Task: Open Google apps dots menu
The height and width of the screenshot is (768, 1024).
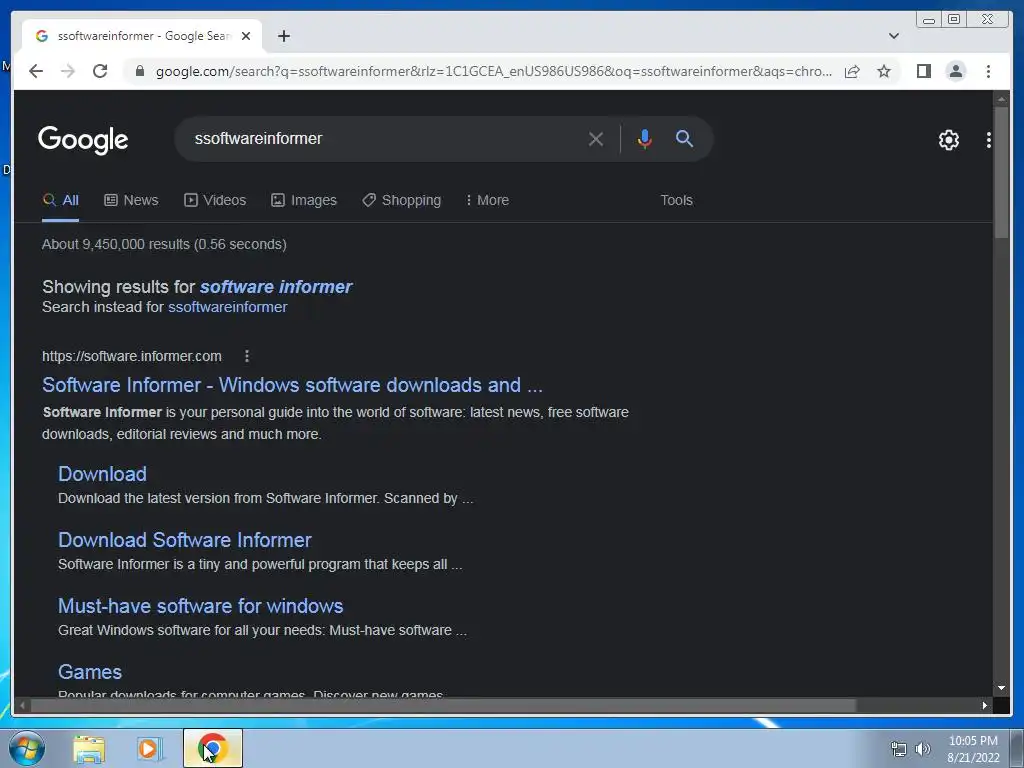Action: tap(989, 140)
